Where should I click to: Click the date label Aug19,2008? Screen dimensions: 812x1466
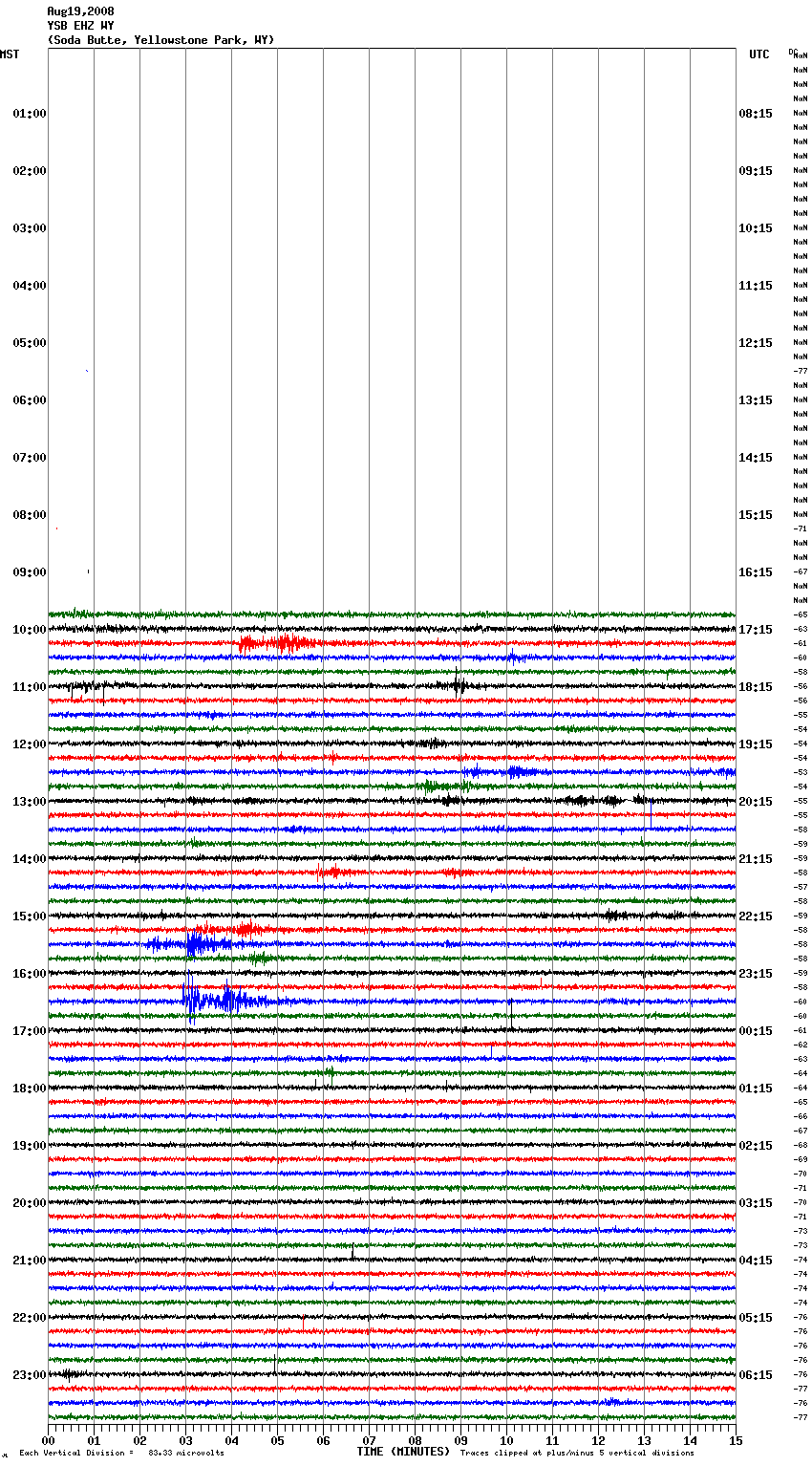[x=80, y=11]
